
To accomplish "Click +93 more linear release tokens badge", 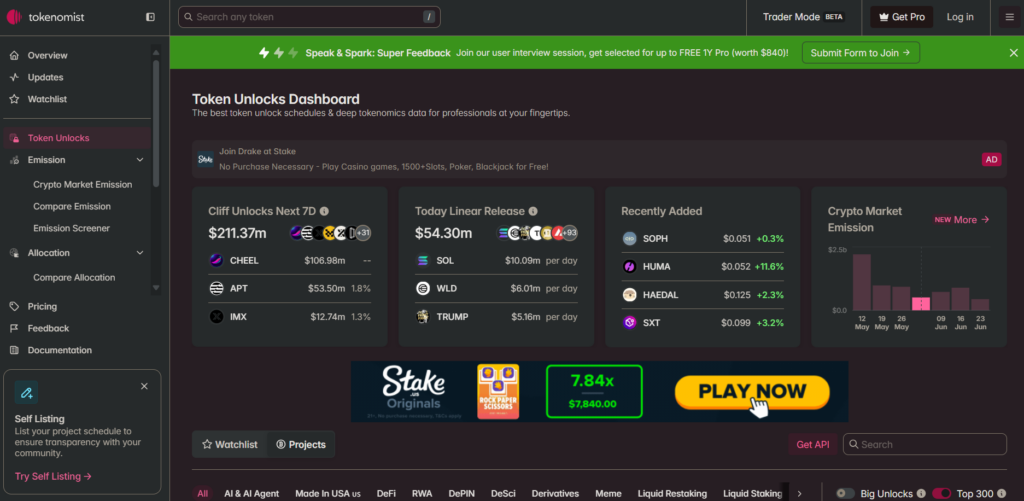I will [x=570, y=233].
